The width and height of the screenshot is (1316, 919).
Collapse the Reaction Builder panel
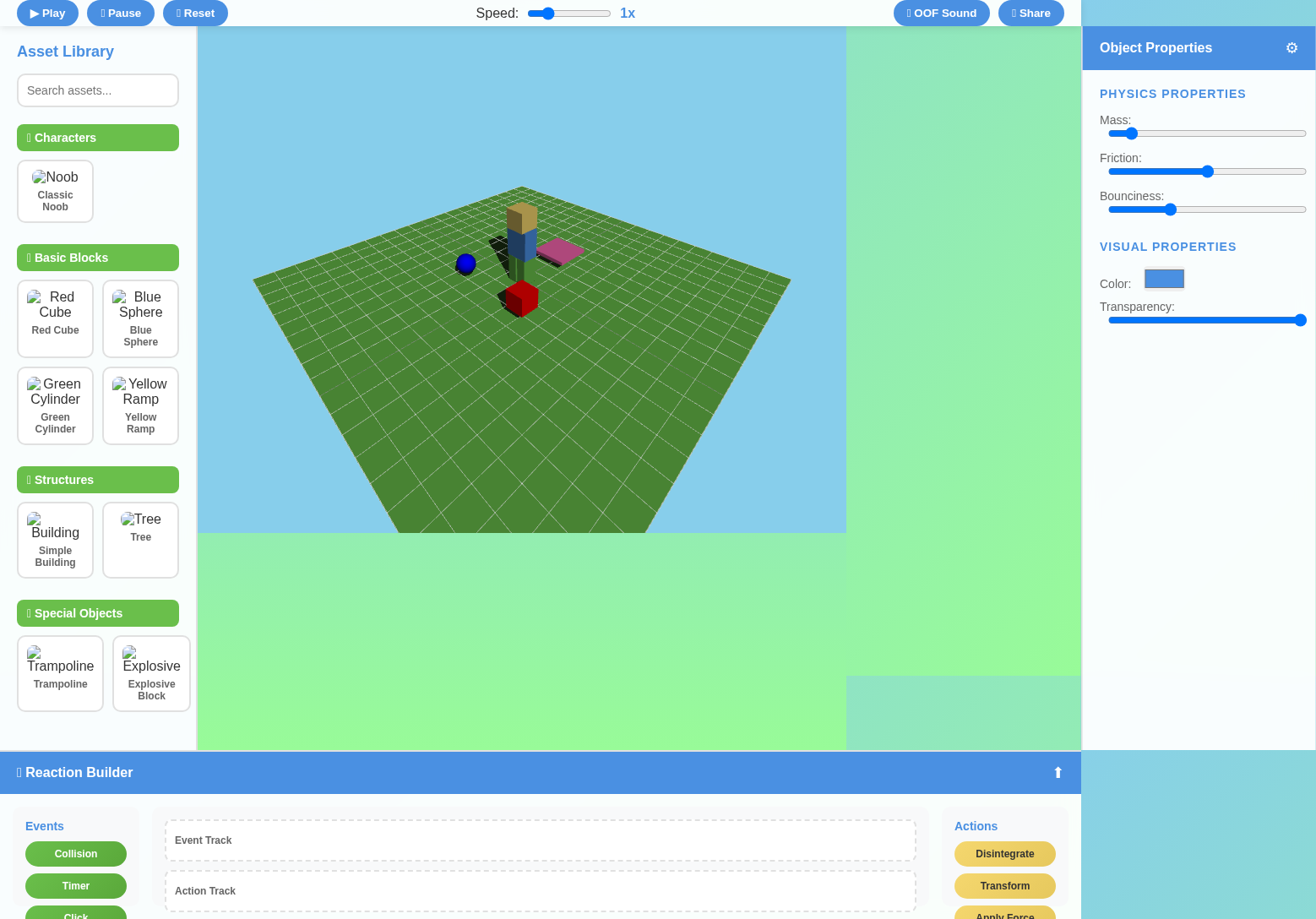pos(1058,772)
